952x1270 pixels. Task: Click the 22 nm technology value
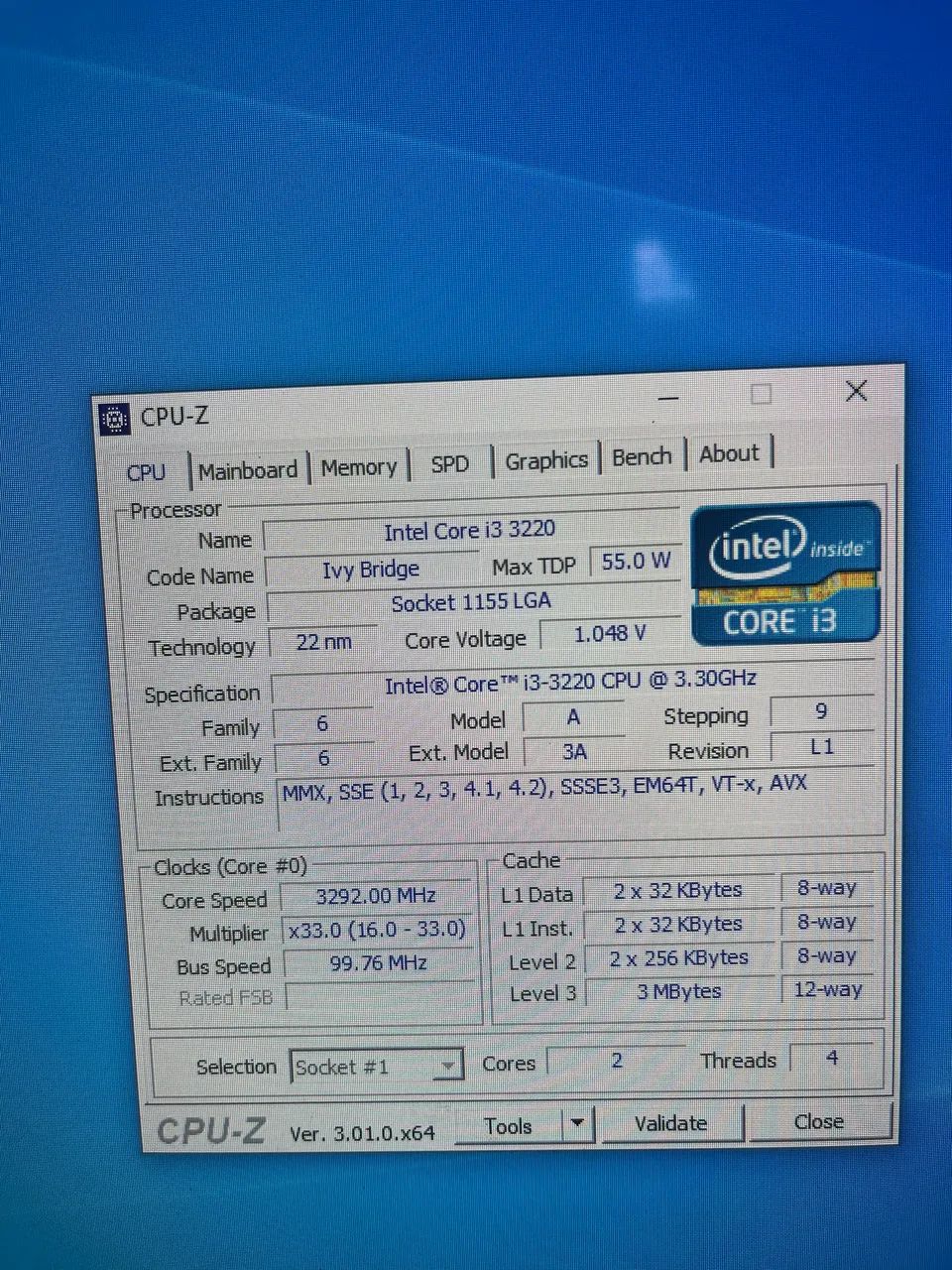(x=323, y=642)
